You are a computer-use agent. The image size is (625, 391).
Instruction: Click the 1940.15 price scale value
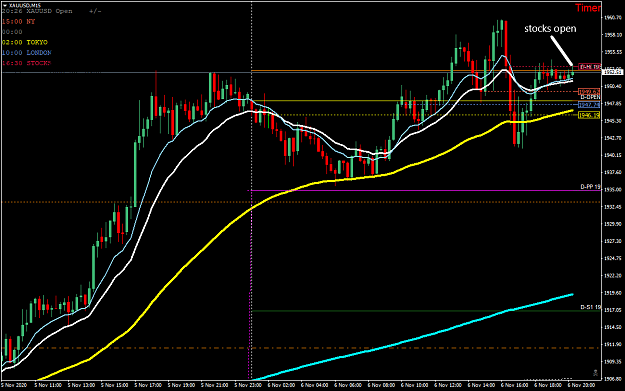[613, 155]
